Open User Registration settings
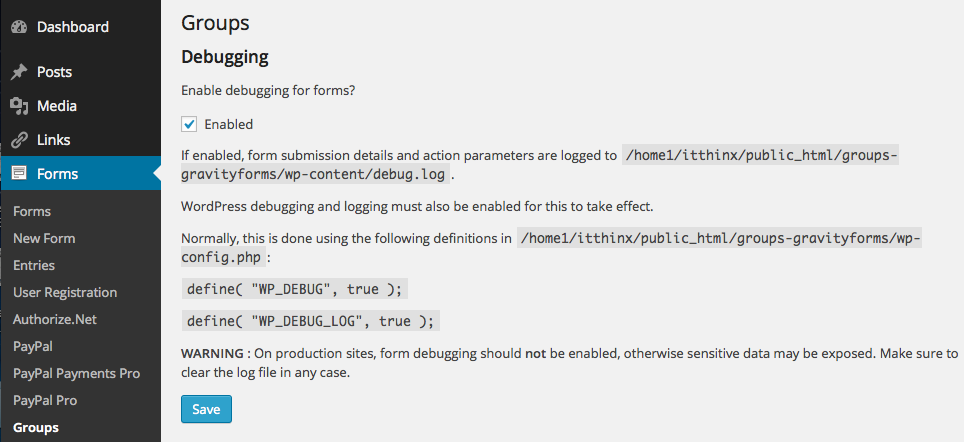This screenshot has width=964, height=442. pos(65,293)
